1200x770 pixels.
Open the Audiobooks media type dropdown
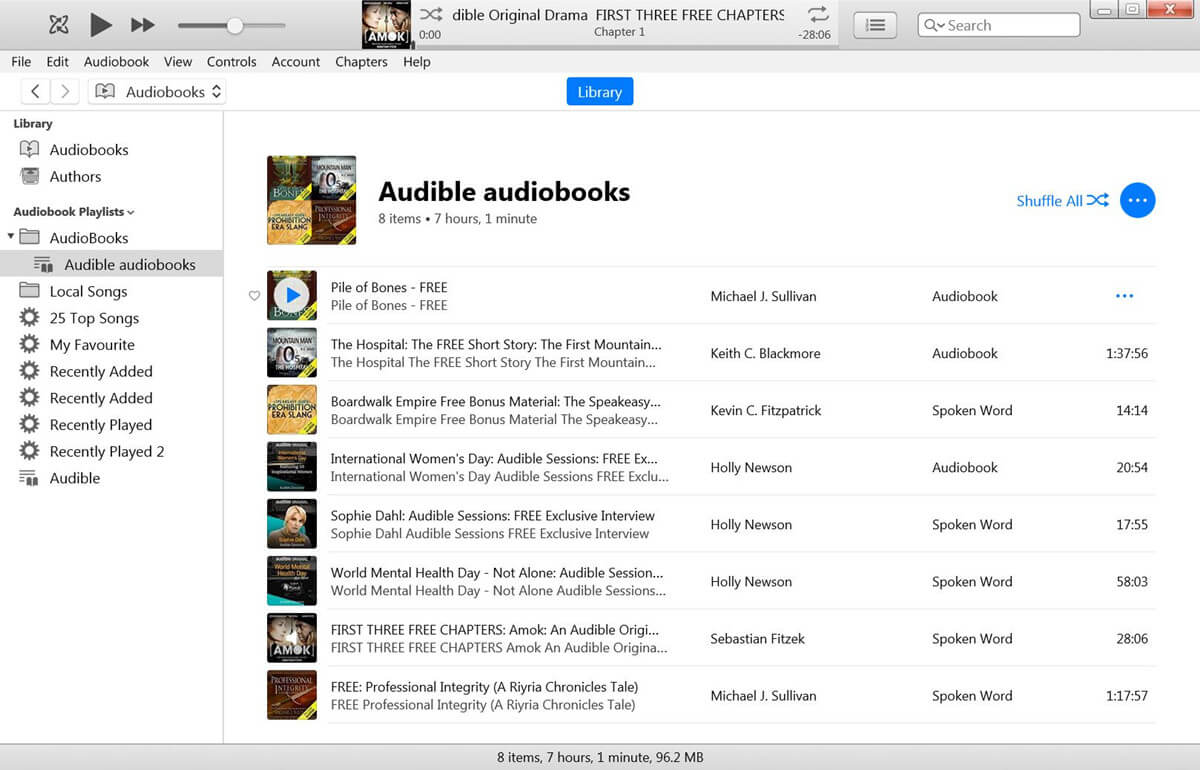tap(158, 92)
